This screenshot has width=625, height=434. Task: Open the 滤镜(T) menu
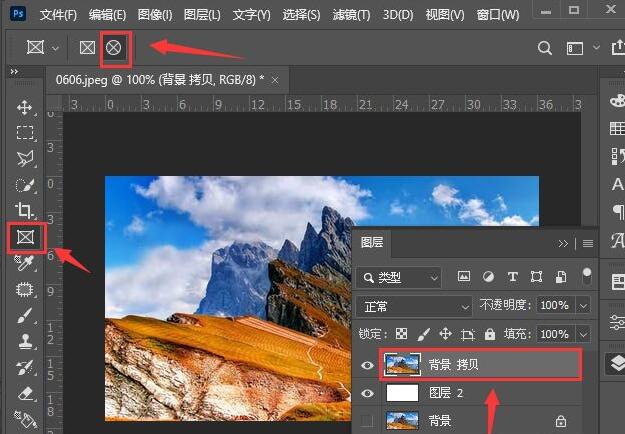click(351, 15)
